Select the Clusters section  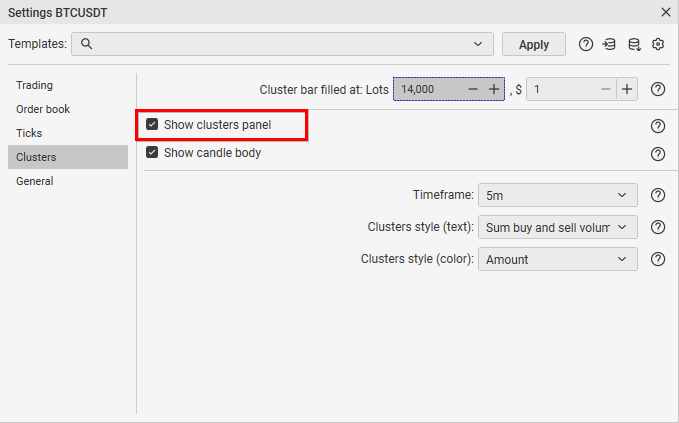(x=68, y=157)
